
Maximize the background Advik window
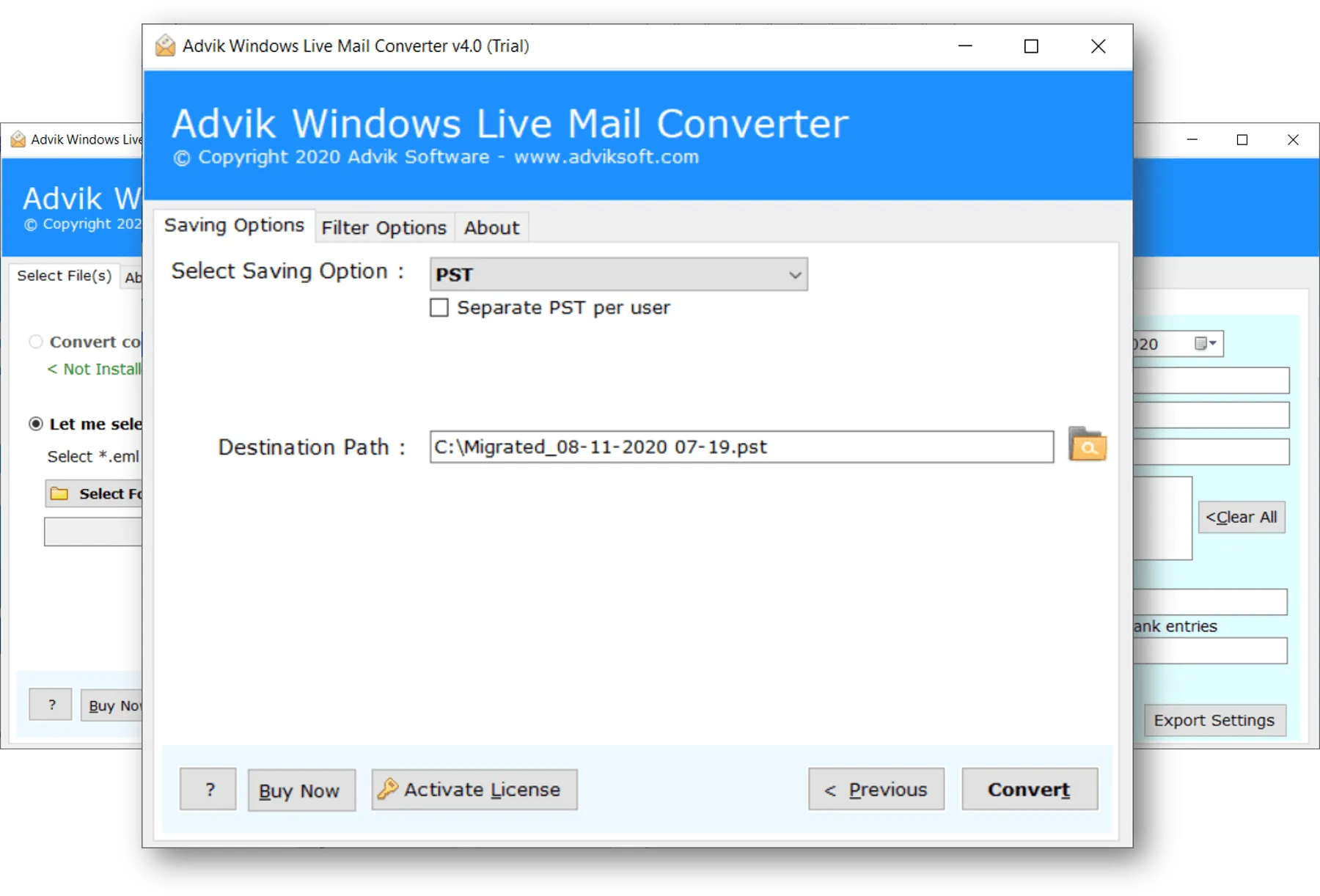(x=1242, y=139)
